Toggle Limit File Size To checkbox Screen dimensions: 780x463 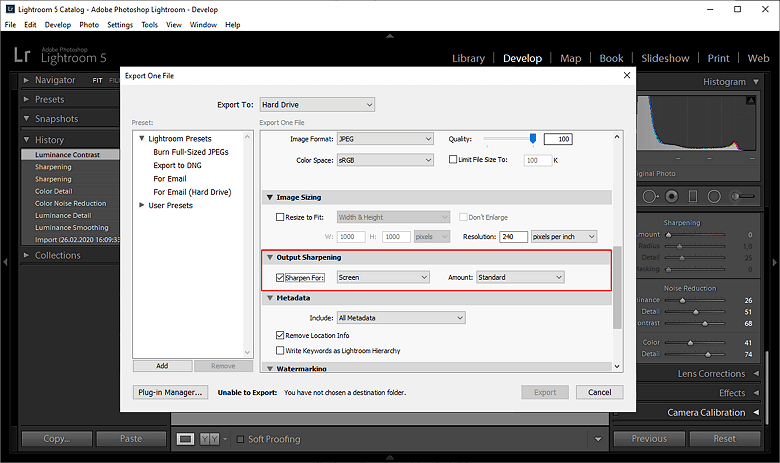point(453,160)
